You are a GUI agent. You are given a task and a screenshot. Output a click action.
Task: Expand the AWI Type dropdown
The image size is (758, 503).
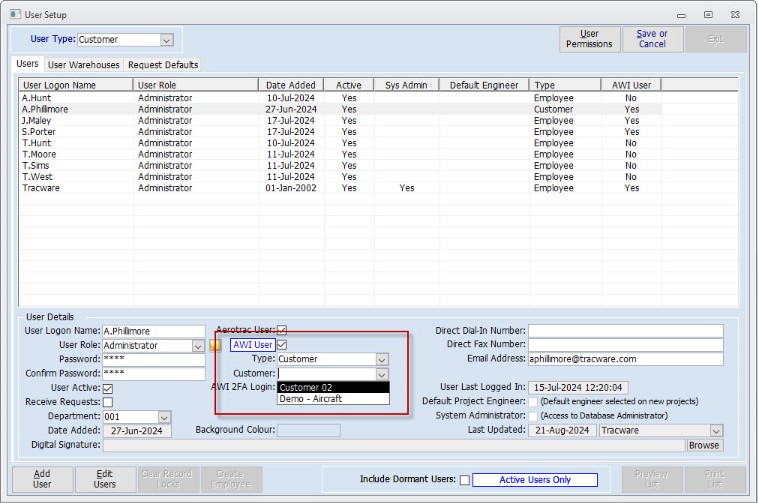click(x=382, y=359)
